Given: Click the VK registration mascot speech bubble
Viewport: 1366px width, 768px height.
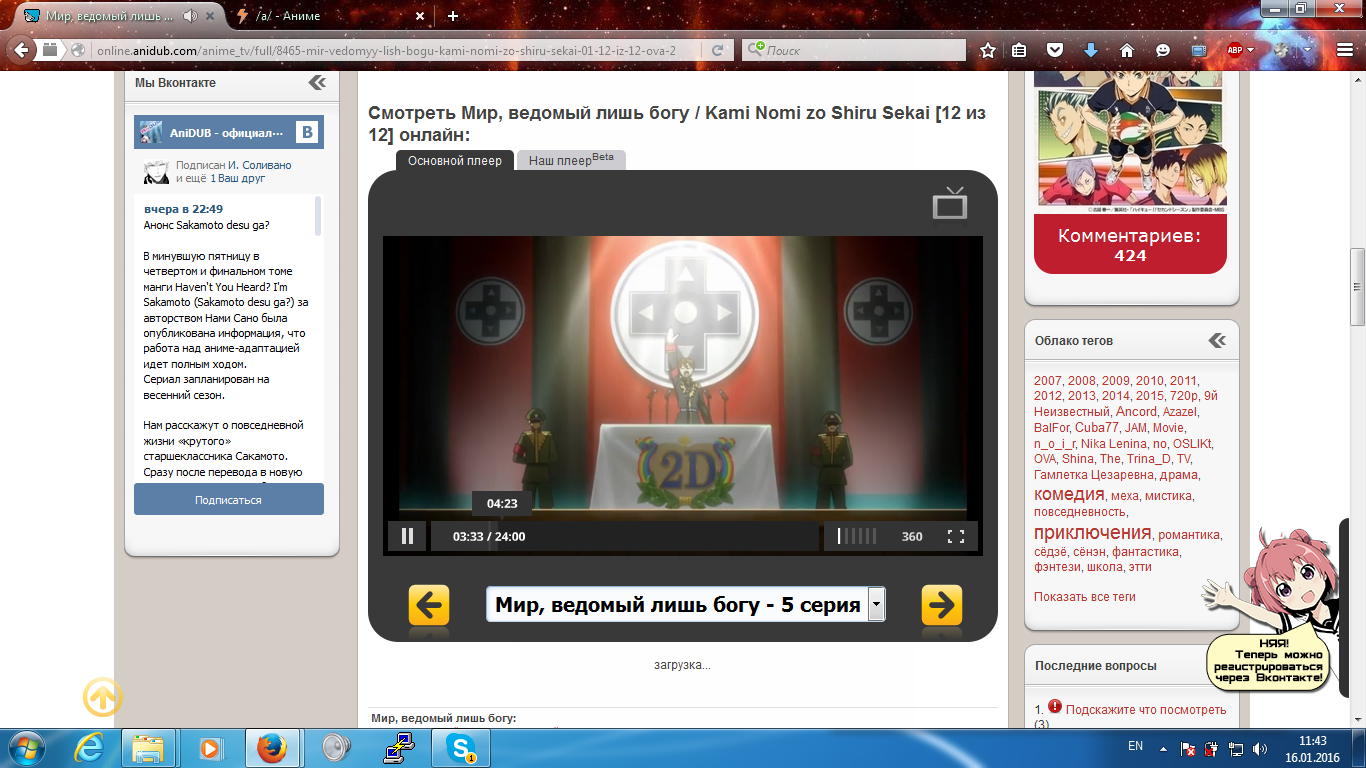Looking at the screenshot, I should coord(1268,662).
